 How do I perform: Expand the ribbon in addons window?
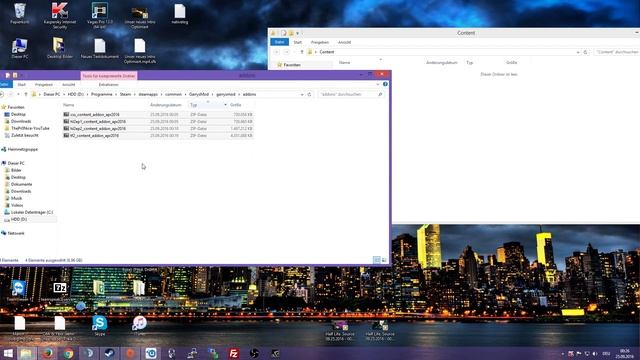pyautogui.click(x=378, y=84)
